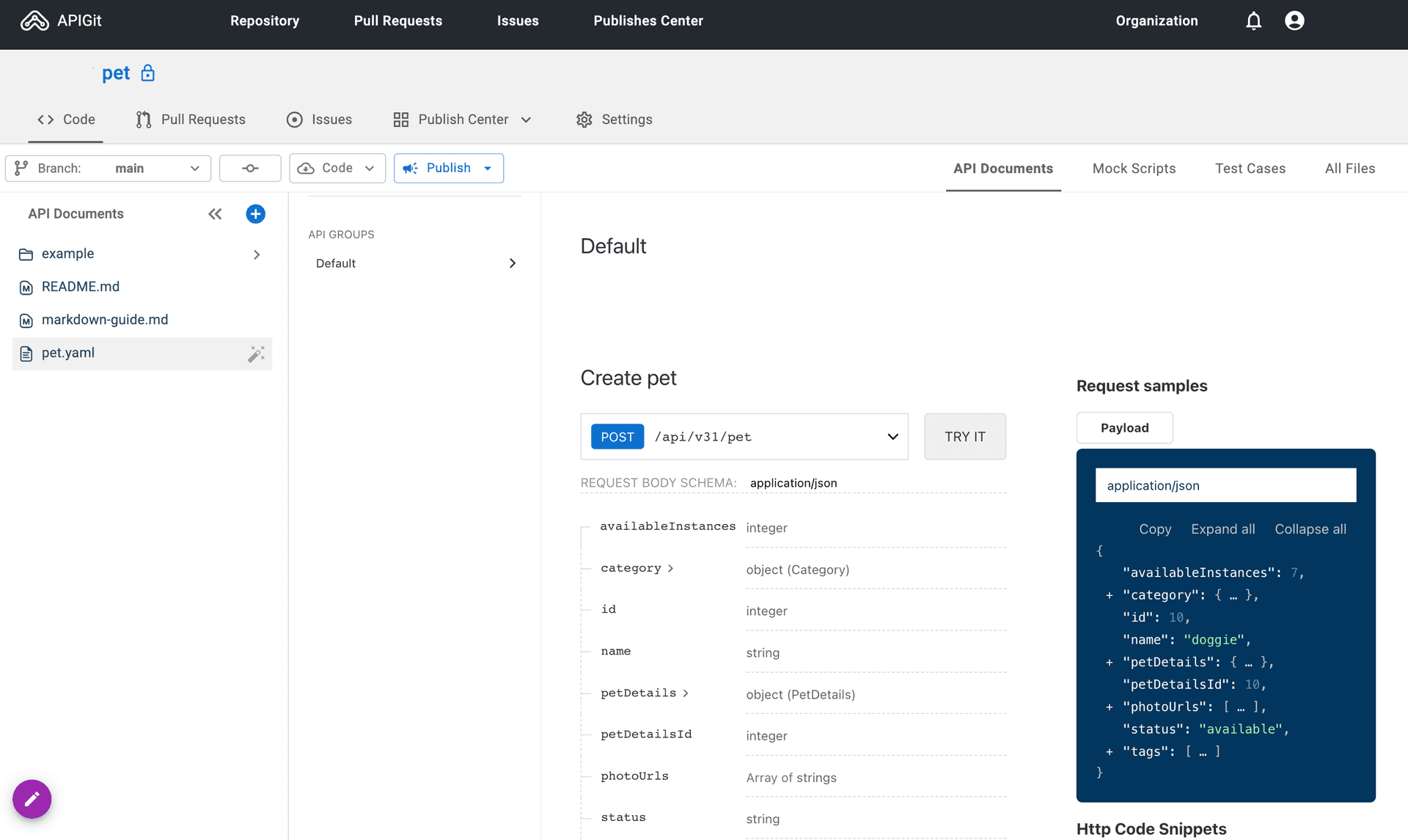
Task: Expand the category JSON node in sample
Action: point(1110,596)
